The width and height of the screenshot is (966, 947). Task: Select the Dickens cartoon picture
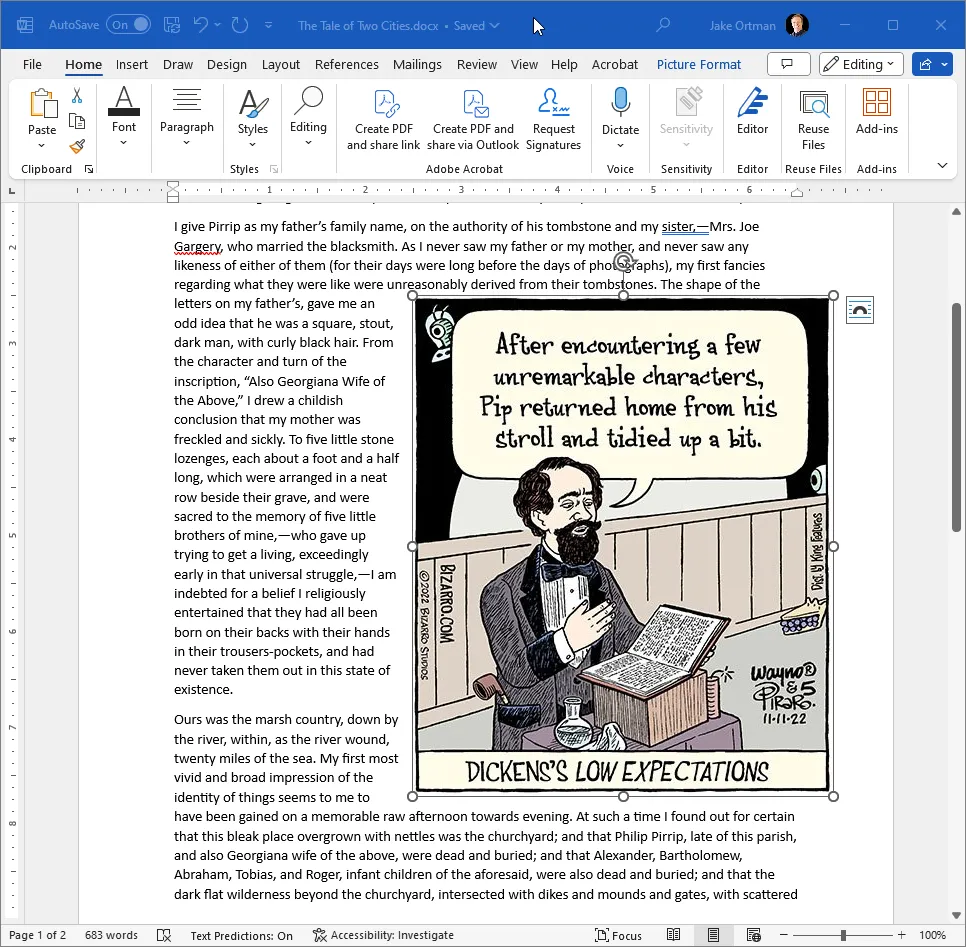pos(622,545)
